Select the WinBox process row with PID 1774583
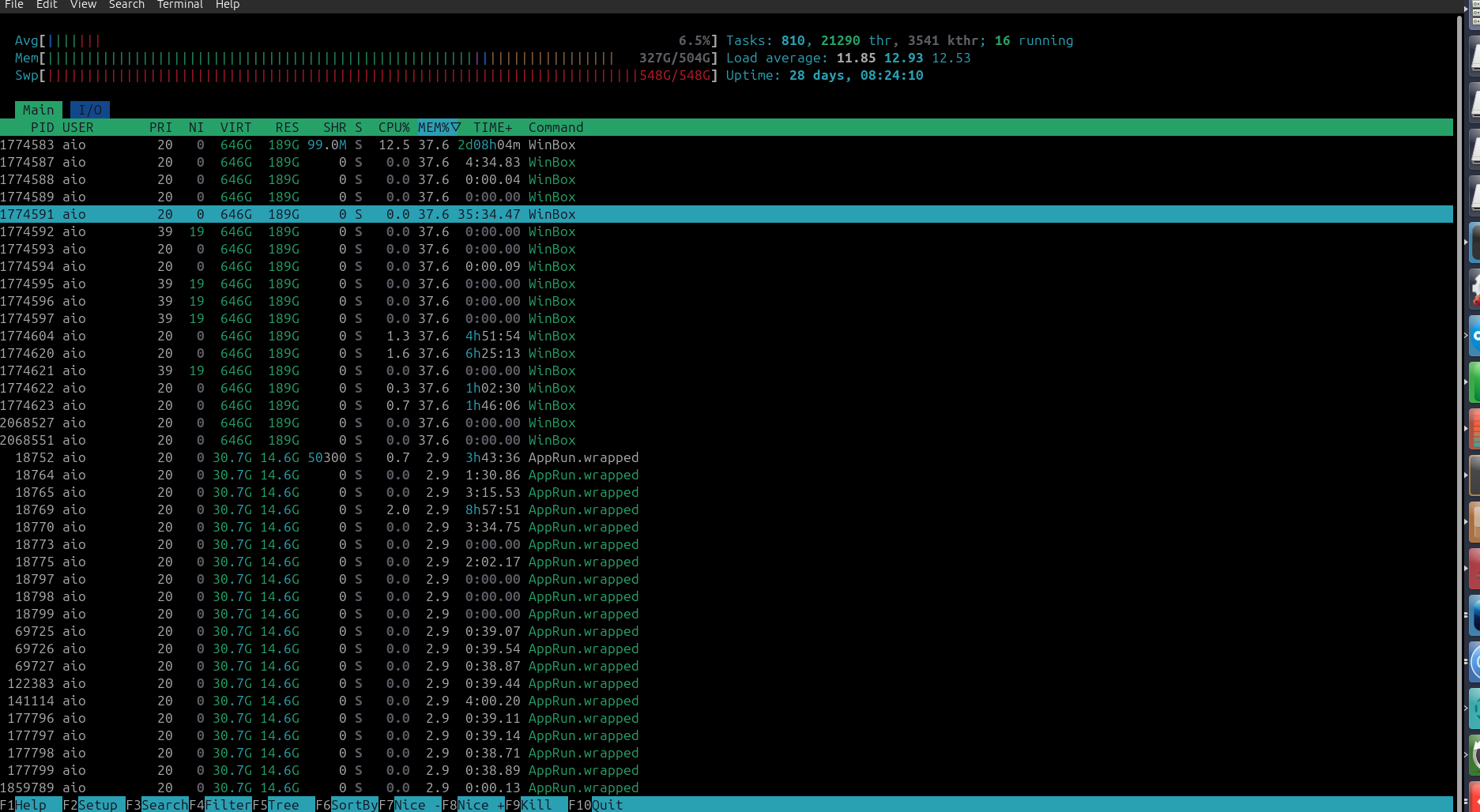This screenshot has width=1480, height=812. point(726,145)
